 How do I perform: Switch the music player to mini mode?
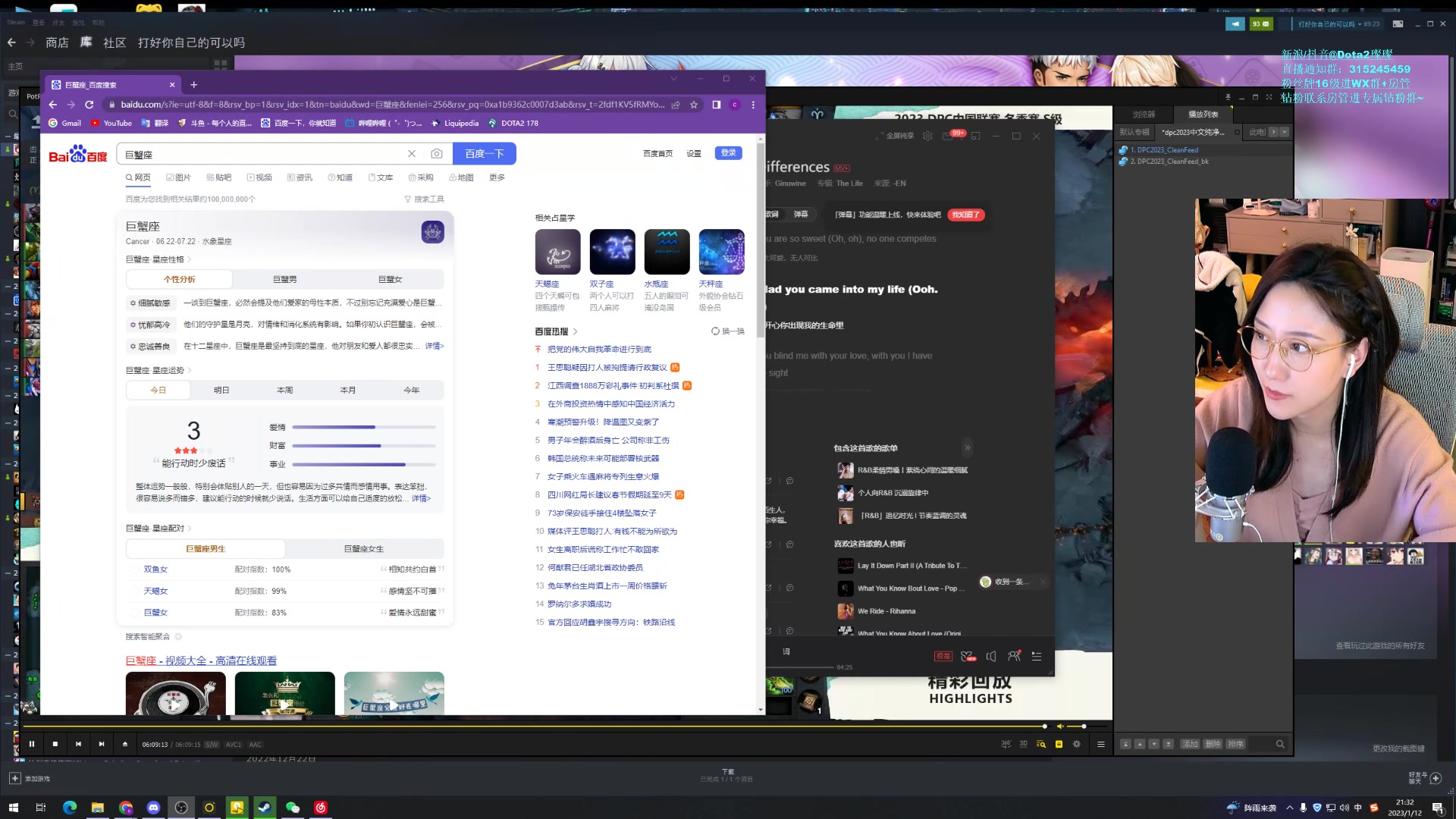coord(976,136)
